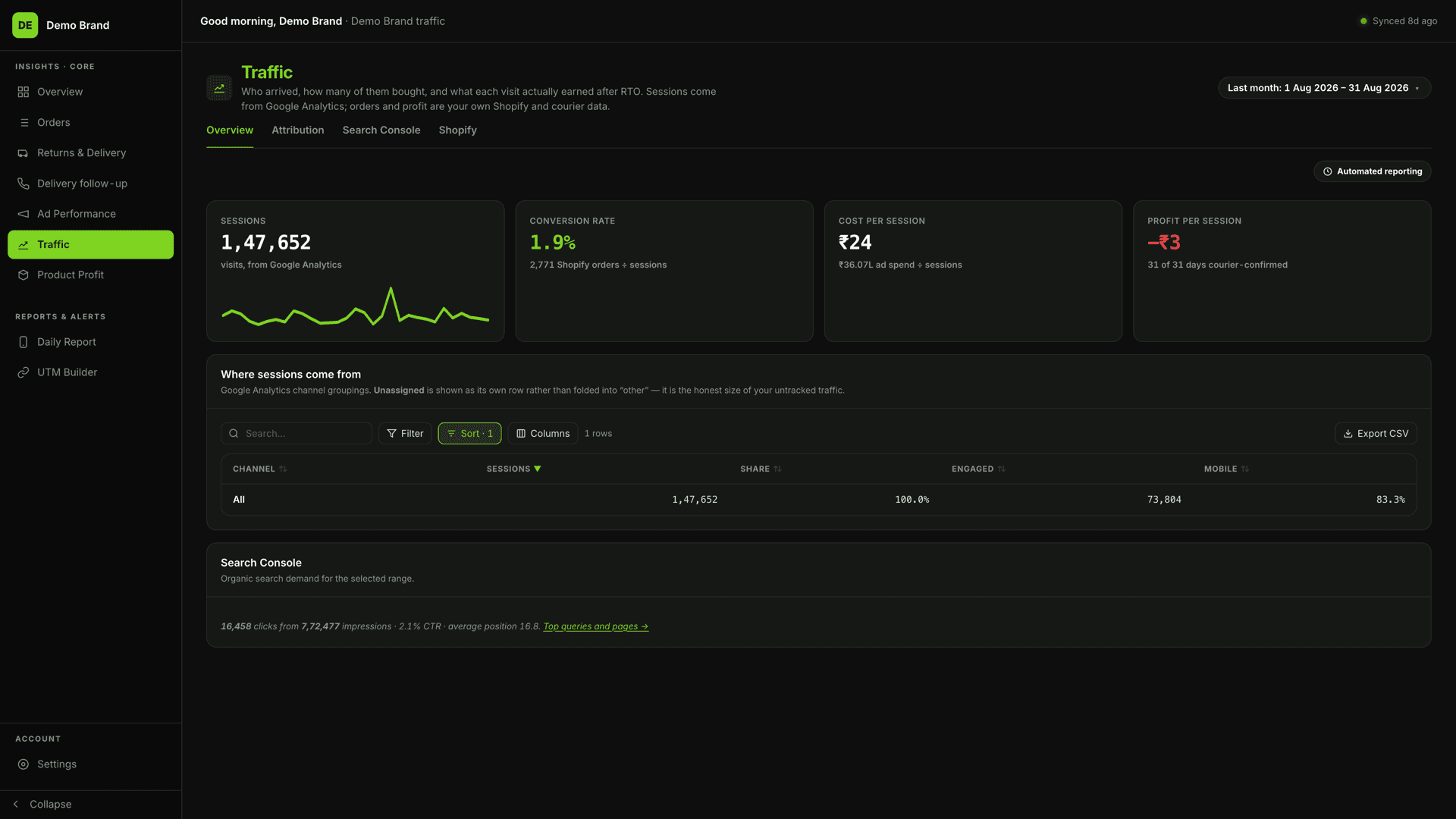
Task: Open the Columns chooser
Action: 543,434
